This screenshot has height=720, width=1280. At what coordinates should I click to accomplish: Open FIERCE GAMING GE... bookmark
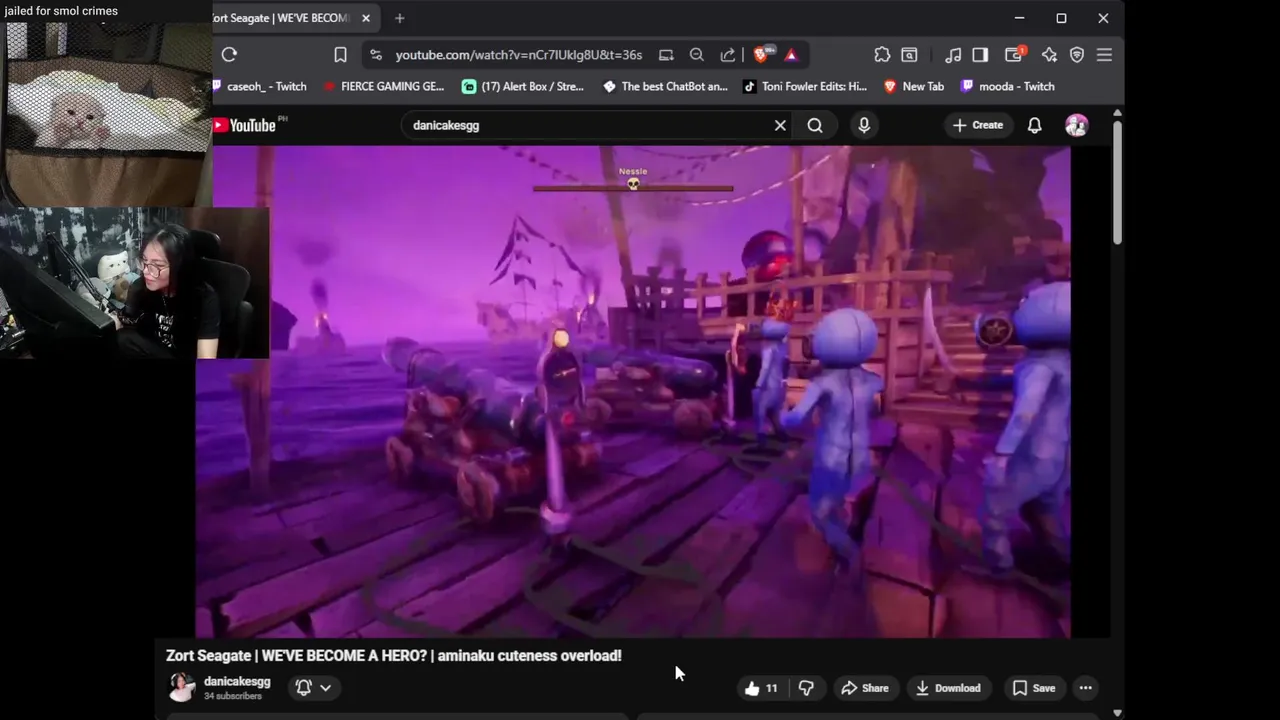pos(383,87)
